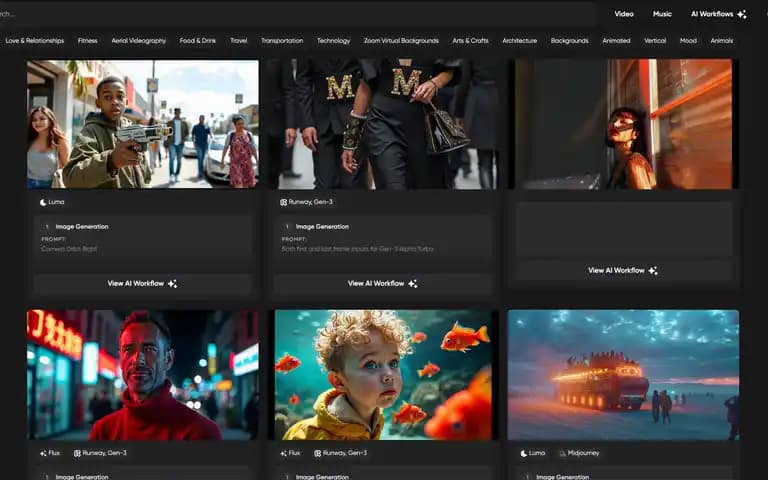Select the Aerial Videography category

click(139, 41)
